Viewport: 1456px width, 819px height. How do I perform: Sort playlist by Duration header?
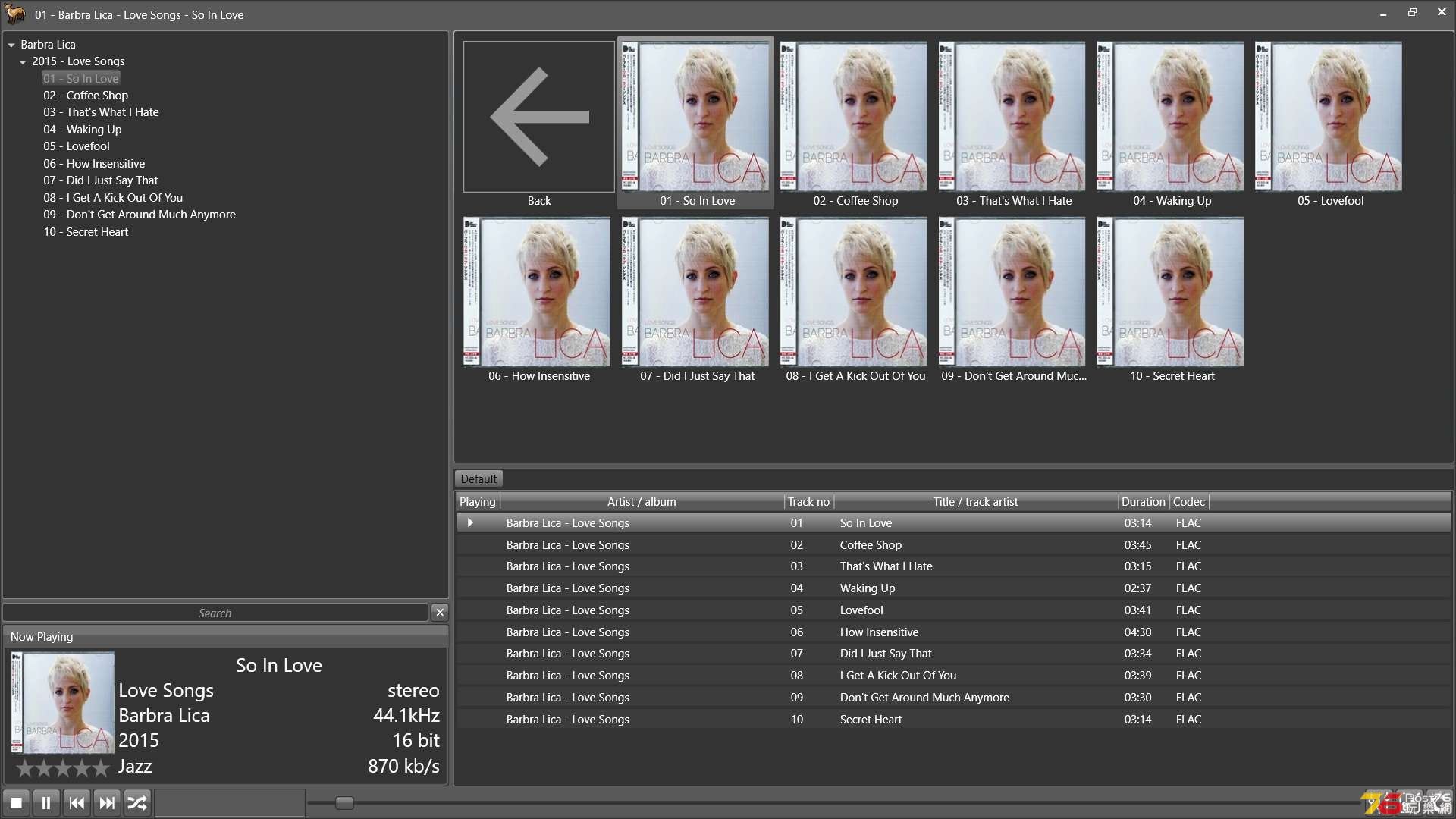coord(1144,502)
